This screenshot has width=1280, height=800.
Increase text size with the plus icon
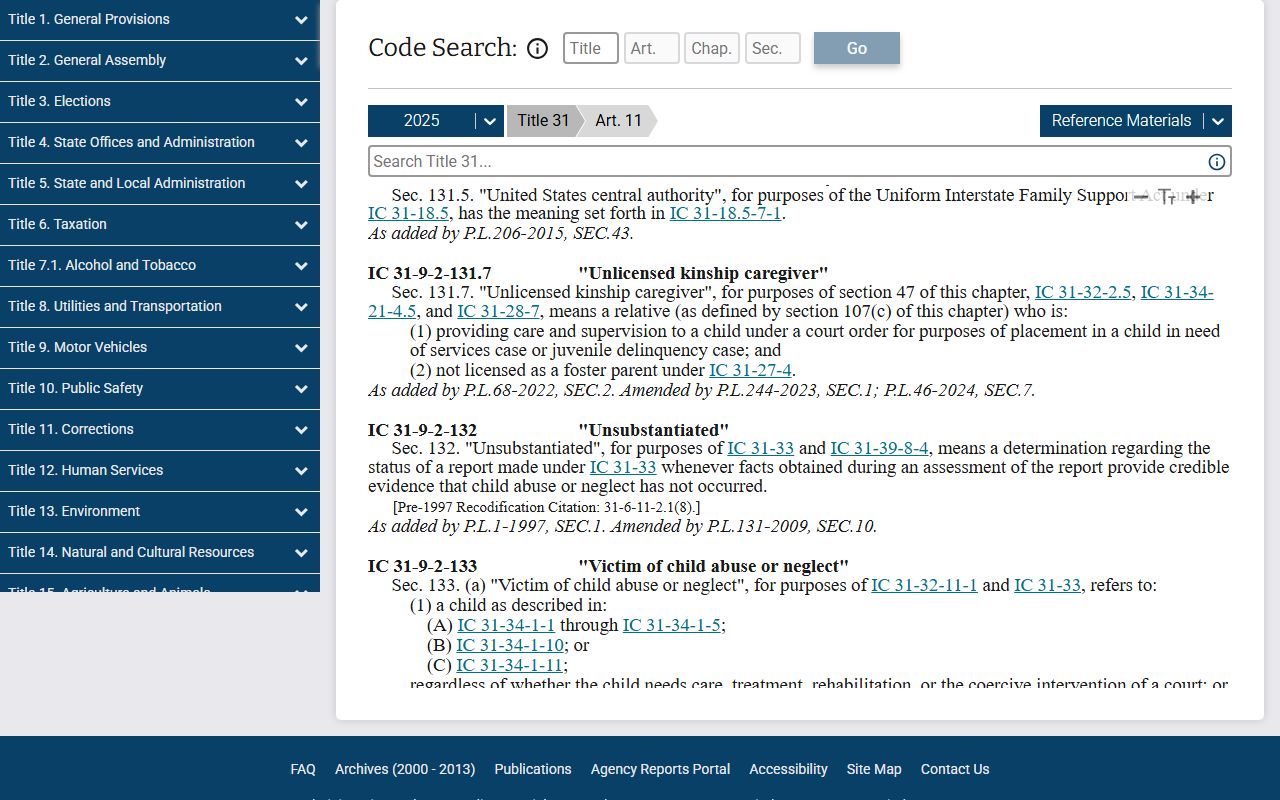pyautogui.click(x=1193, y=197)
